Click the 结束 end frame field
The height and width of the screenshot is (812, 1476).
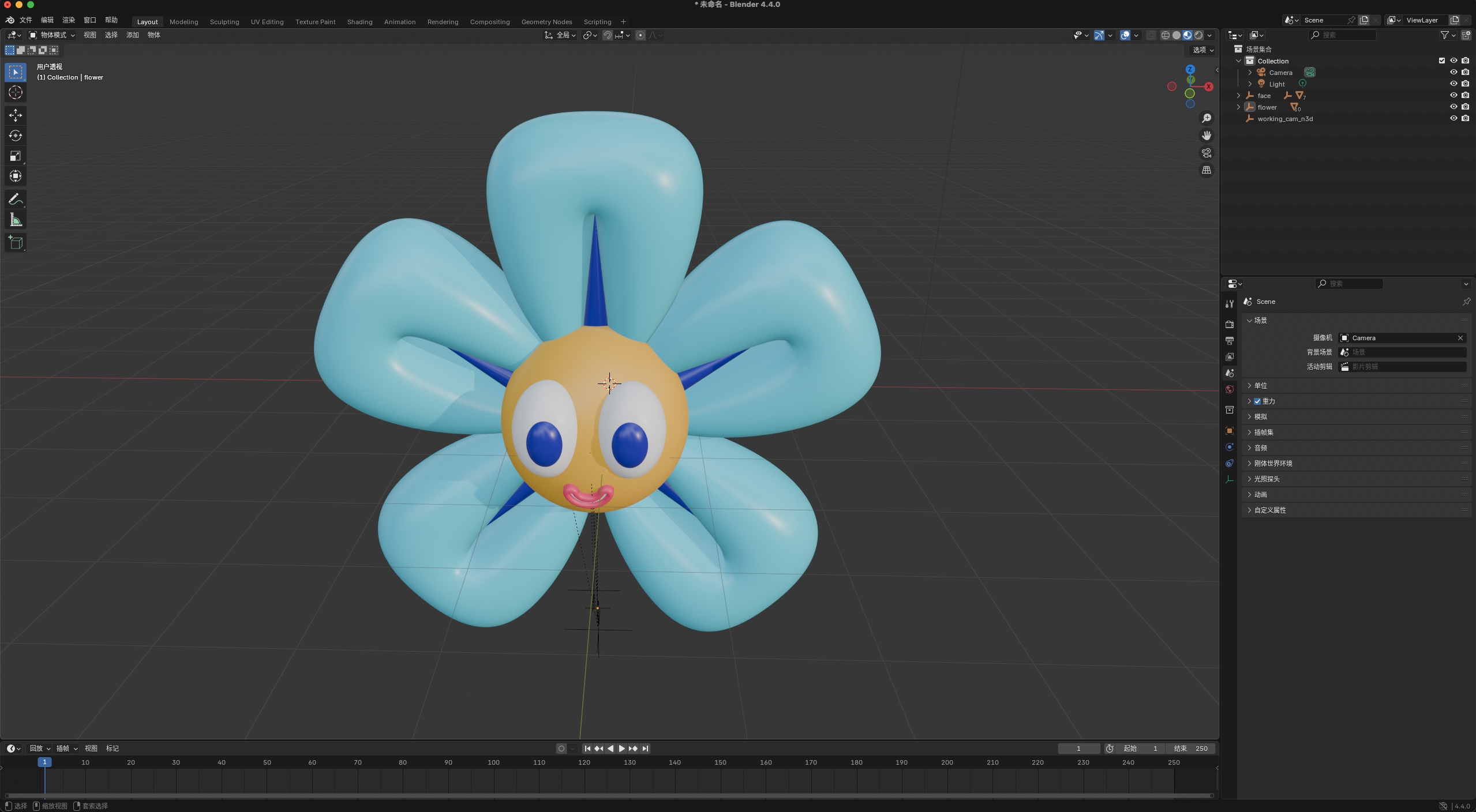tap(1191, 748)
